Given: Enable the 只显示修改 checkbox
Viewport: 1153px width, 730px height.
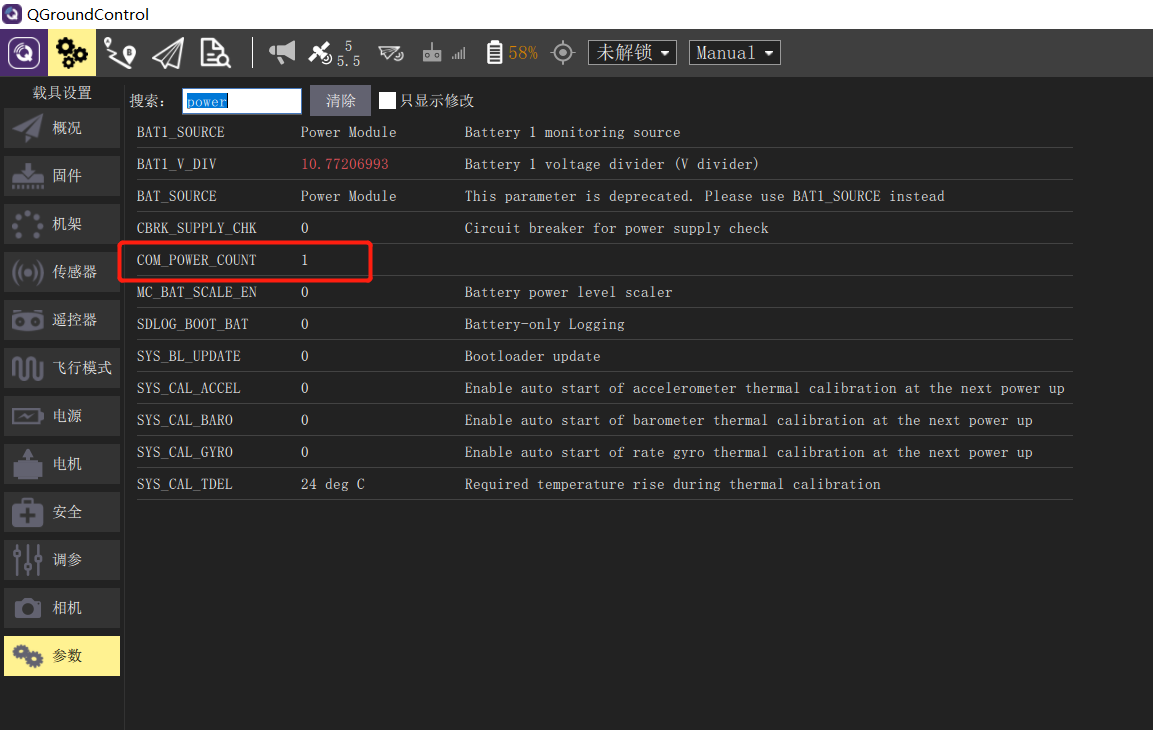Looking at the screenshot, I should [387, 100].
